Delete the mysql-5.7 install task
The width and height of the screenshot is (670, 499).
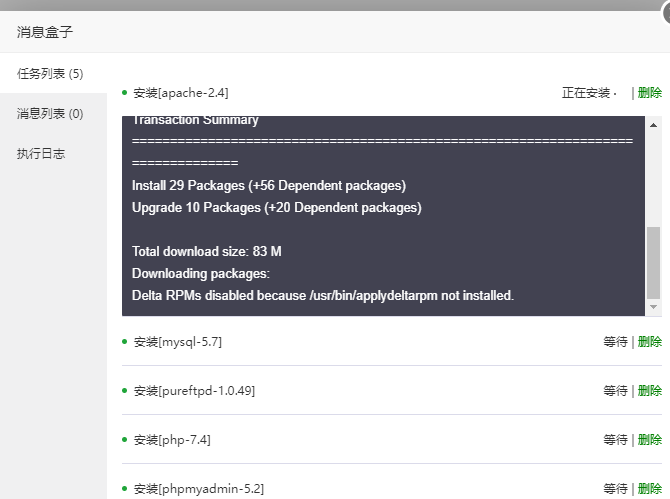649,342
